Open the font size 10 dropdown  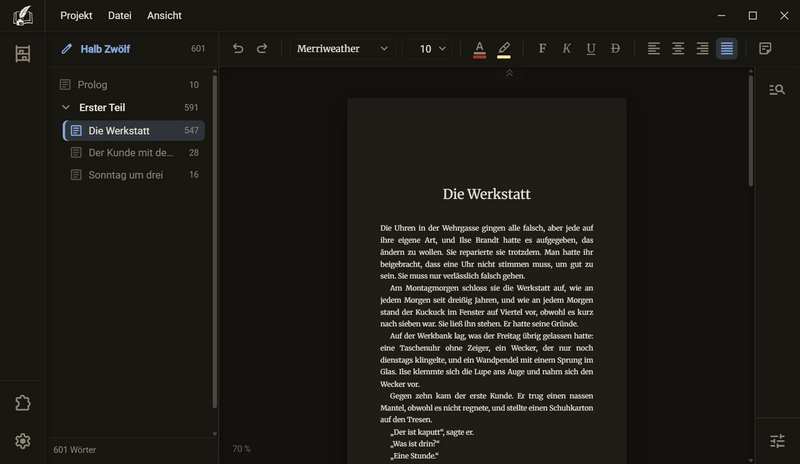click(x=427, y=48)
